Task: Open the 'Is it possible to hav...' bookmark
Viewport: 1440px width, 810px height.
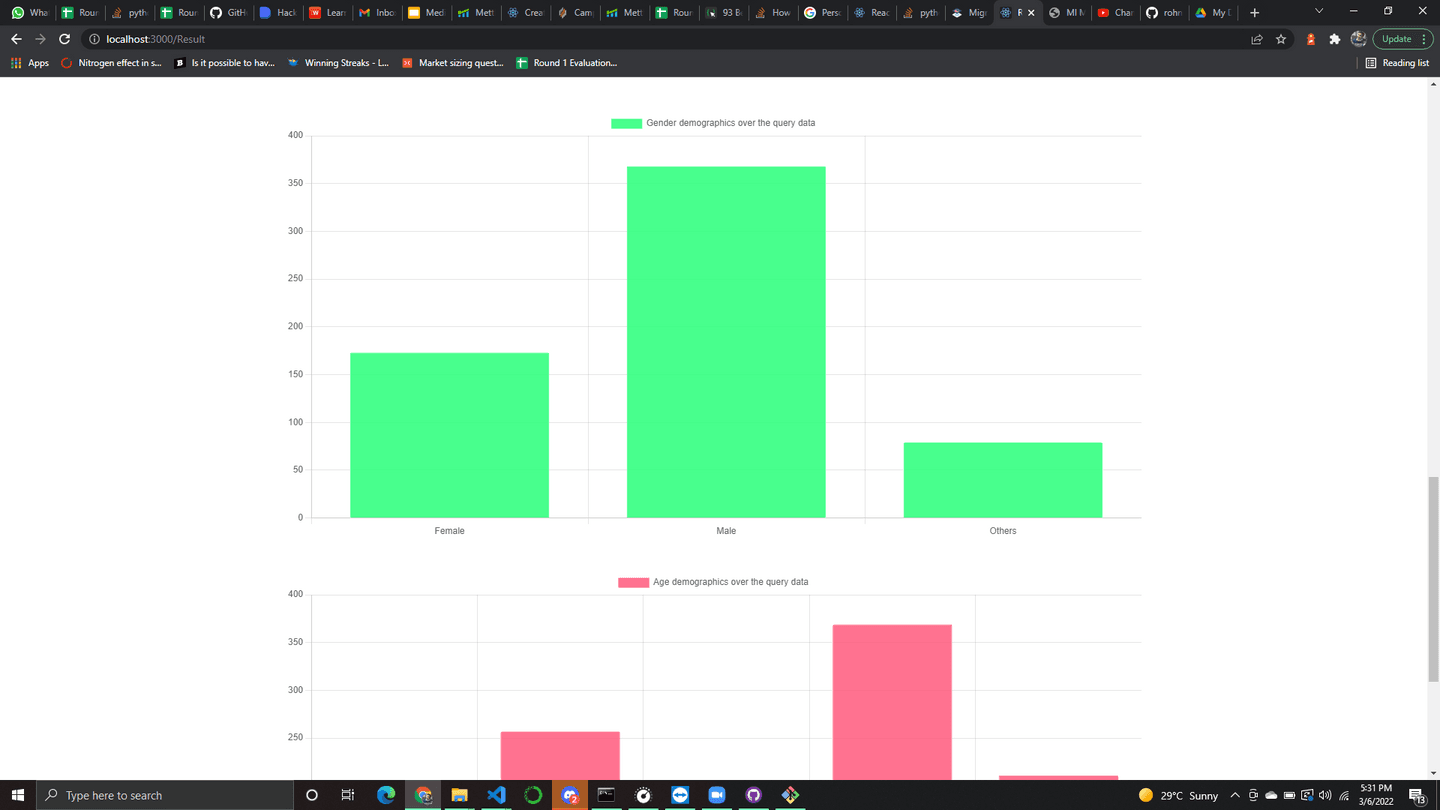Action: (224, 63)
